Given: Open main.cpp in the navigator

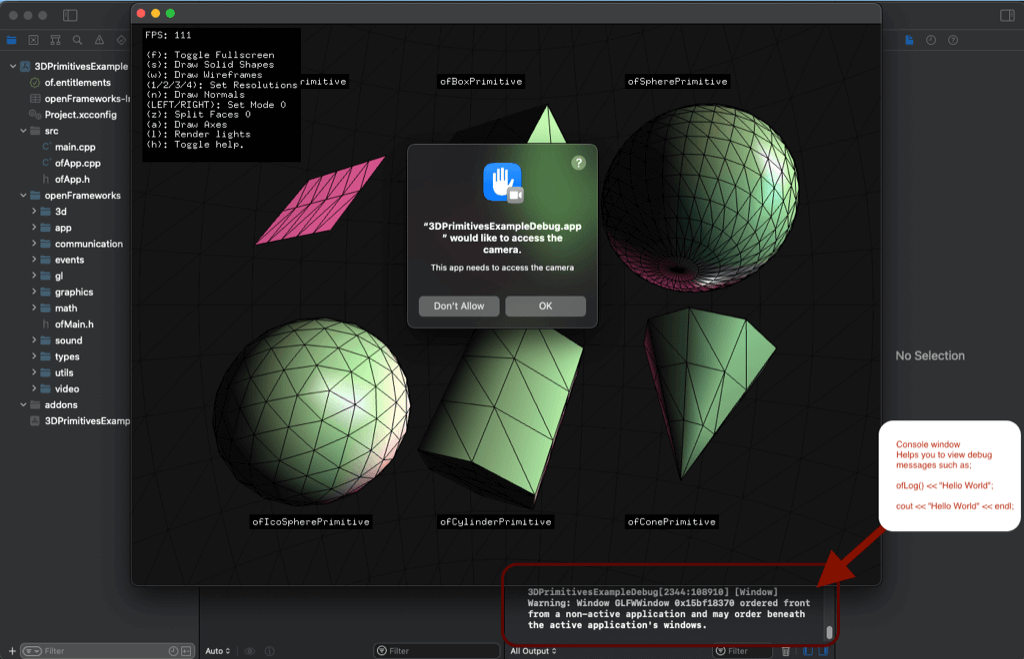Looking at the screenshot, I should (x=74, y=147).
